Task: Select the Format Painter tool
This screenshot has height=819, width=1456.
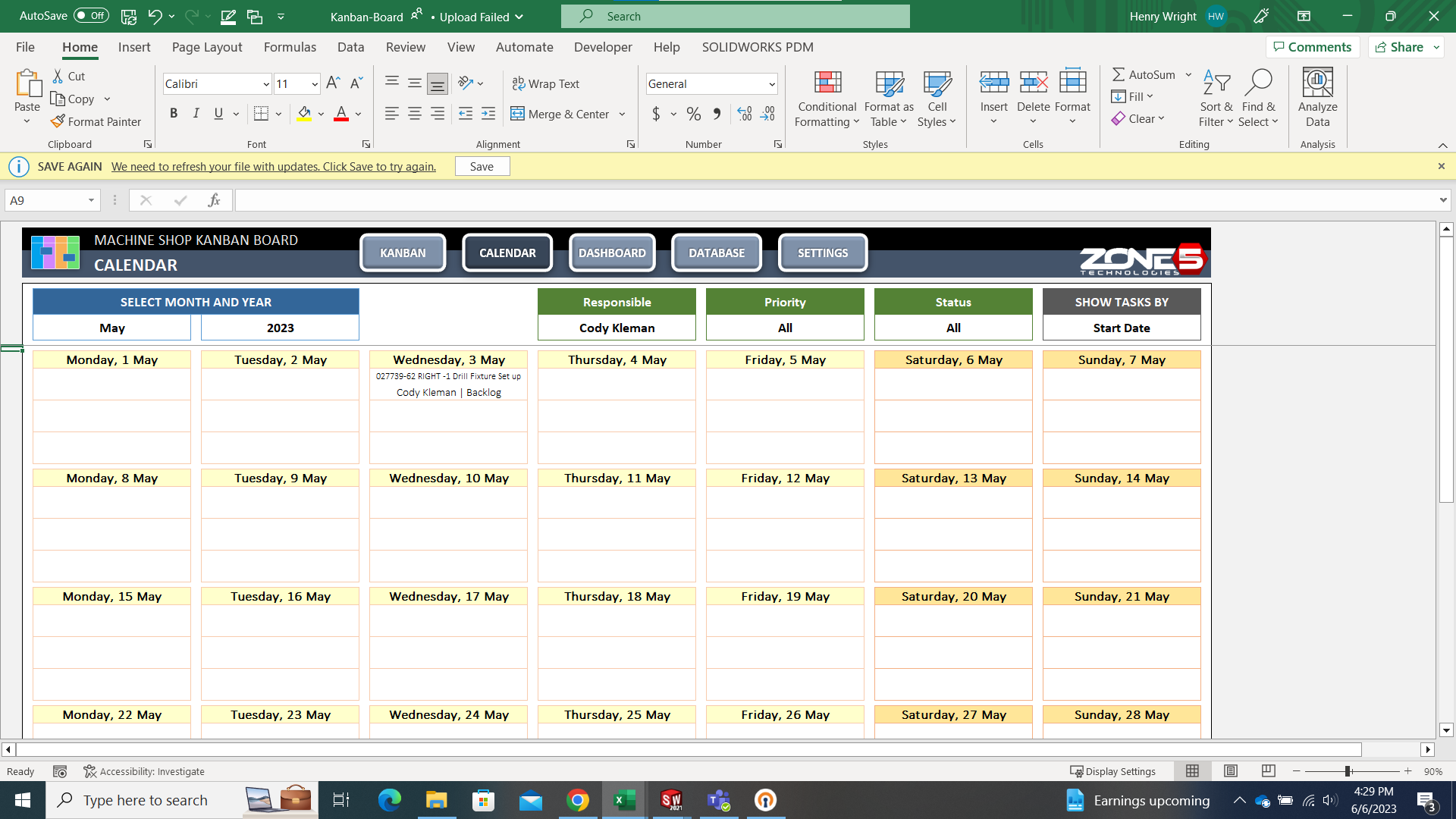Action: [96, 121]
